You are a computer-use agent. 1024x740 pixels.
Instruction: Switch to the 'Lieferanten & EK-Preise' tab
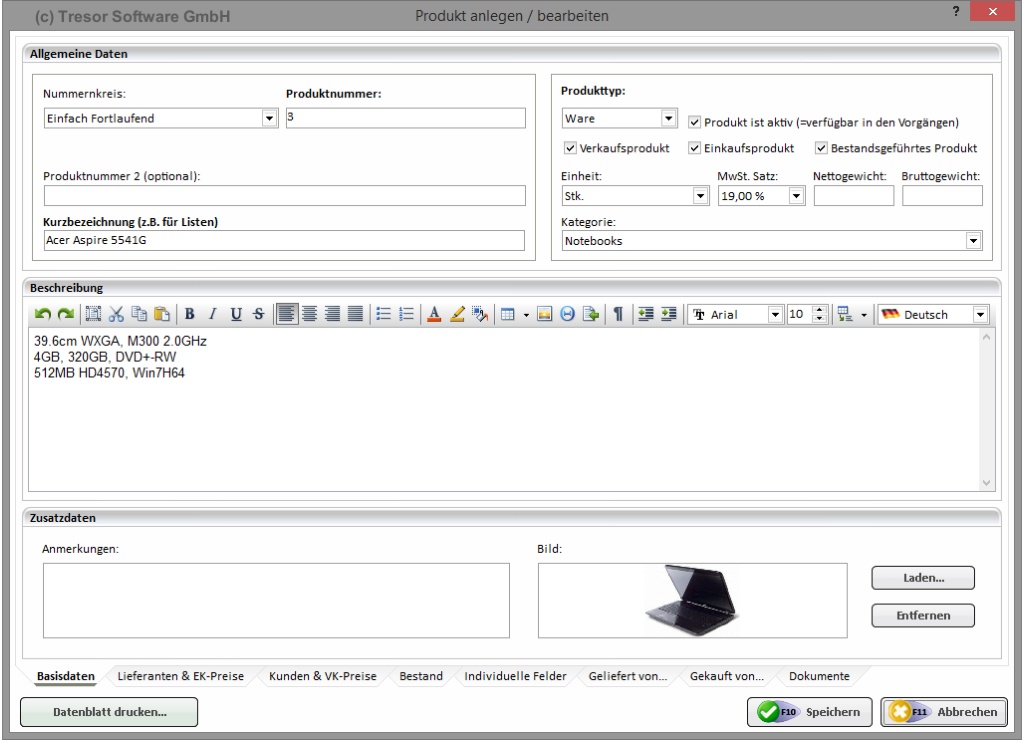(180, 676)
